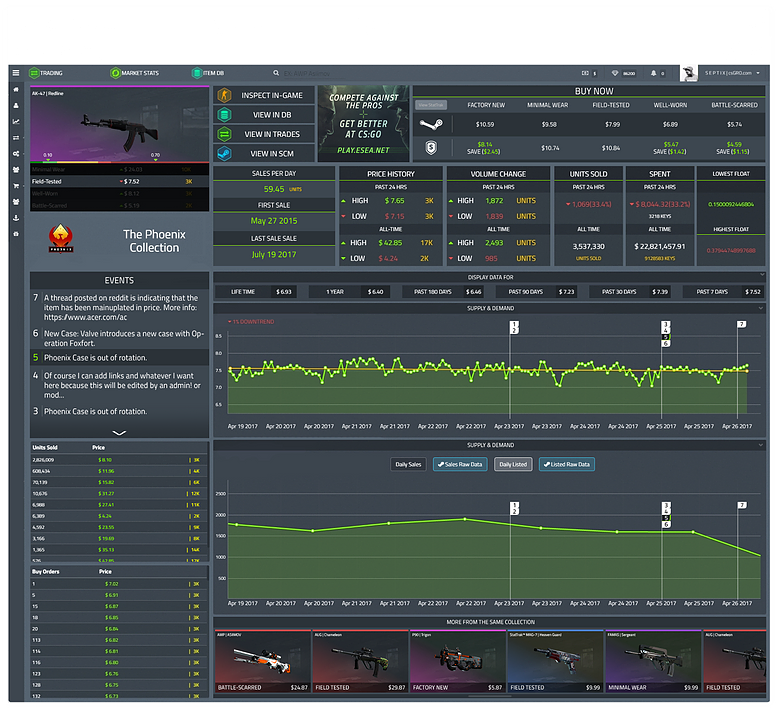The height and width of the screenshot is (711, 779).
Task: Click the shopping cart sidebar icon
Action: pos(16,186)
